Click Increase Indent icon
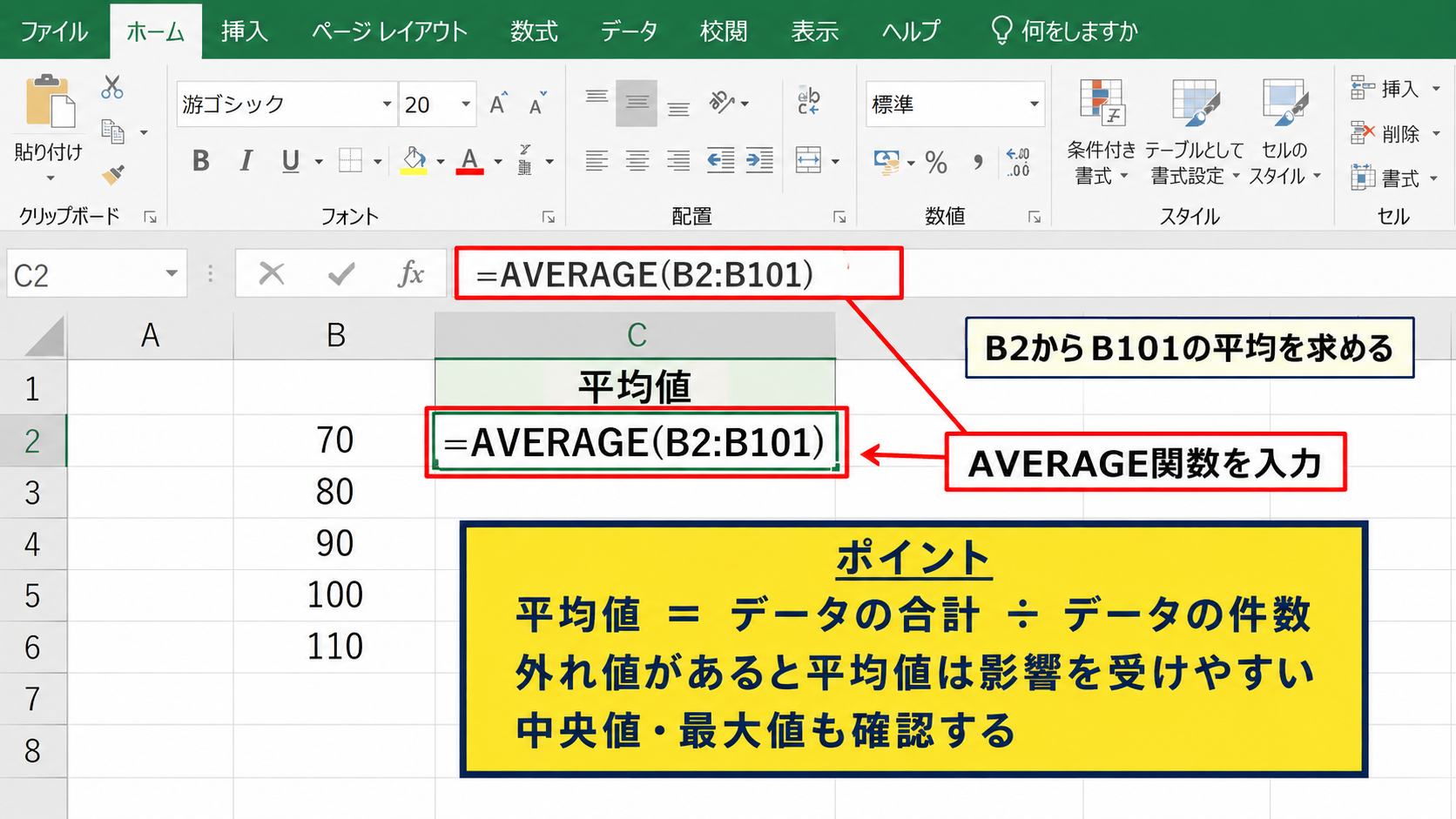 pyautogui.click(x=759, y=160)
